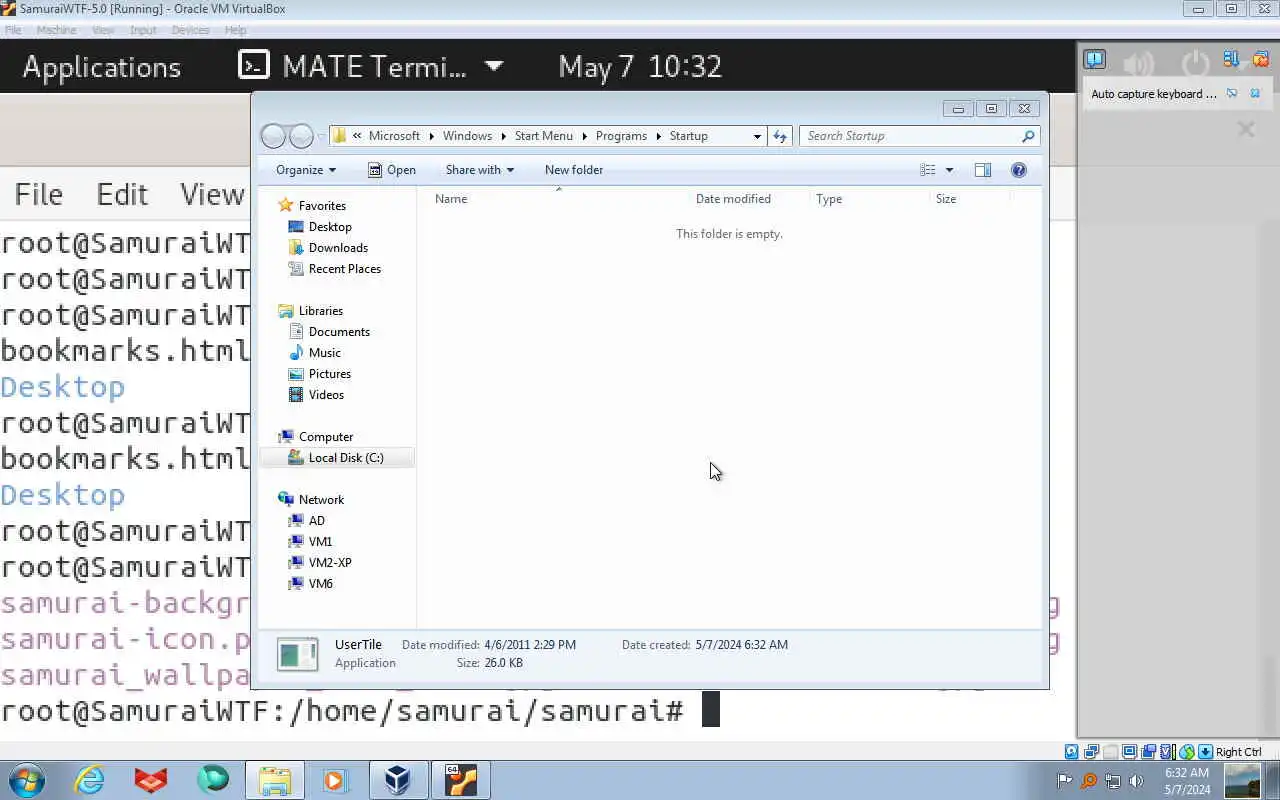This screenshot has width=1280, height=800.
Task: Expand the address bar previous locations arrow
Action: [757, 136]
